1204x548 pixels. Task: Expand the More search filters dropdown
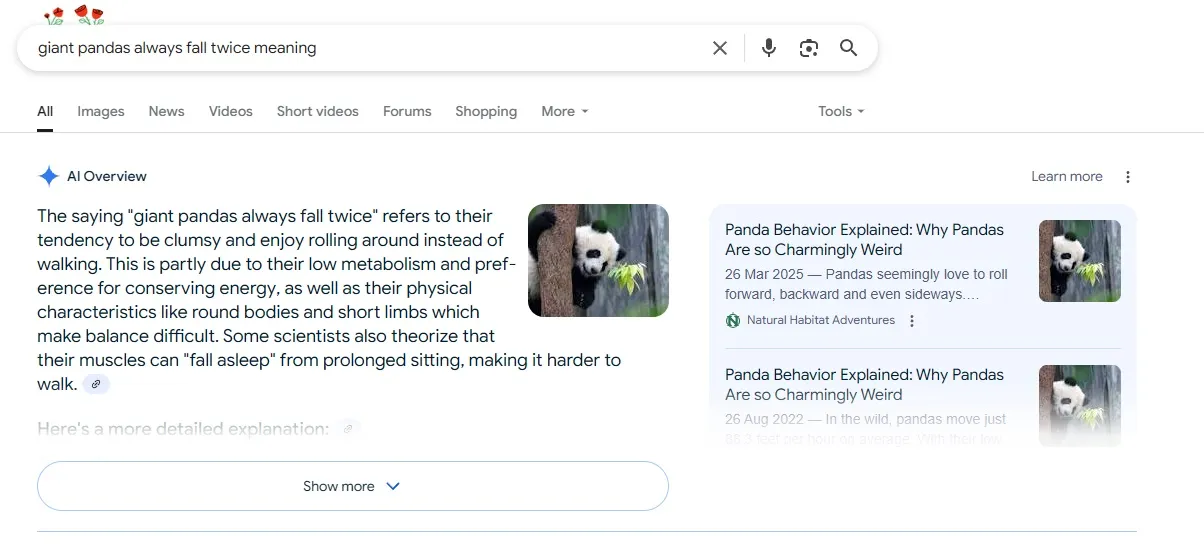click(565, 112)
